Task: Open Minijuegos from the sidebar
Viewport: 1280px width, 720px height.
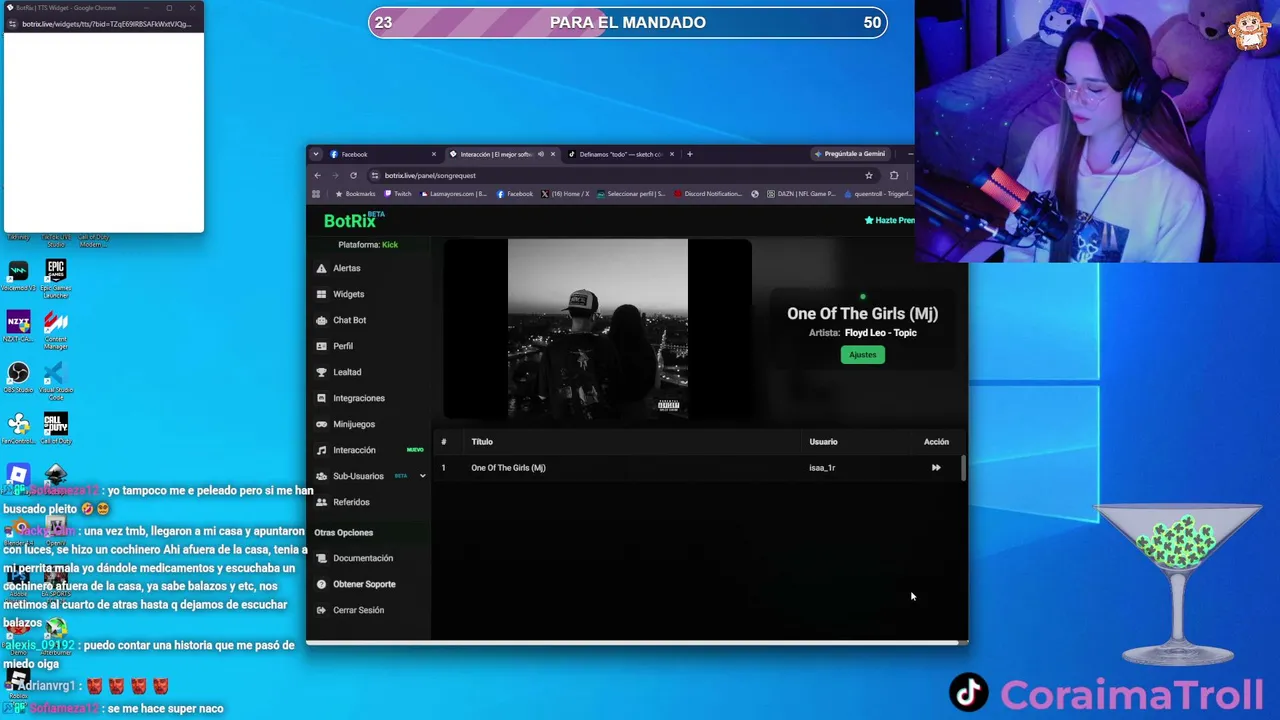Action: (x=354, y=424)
